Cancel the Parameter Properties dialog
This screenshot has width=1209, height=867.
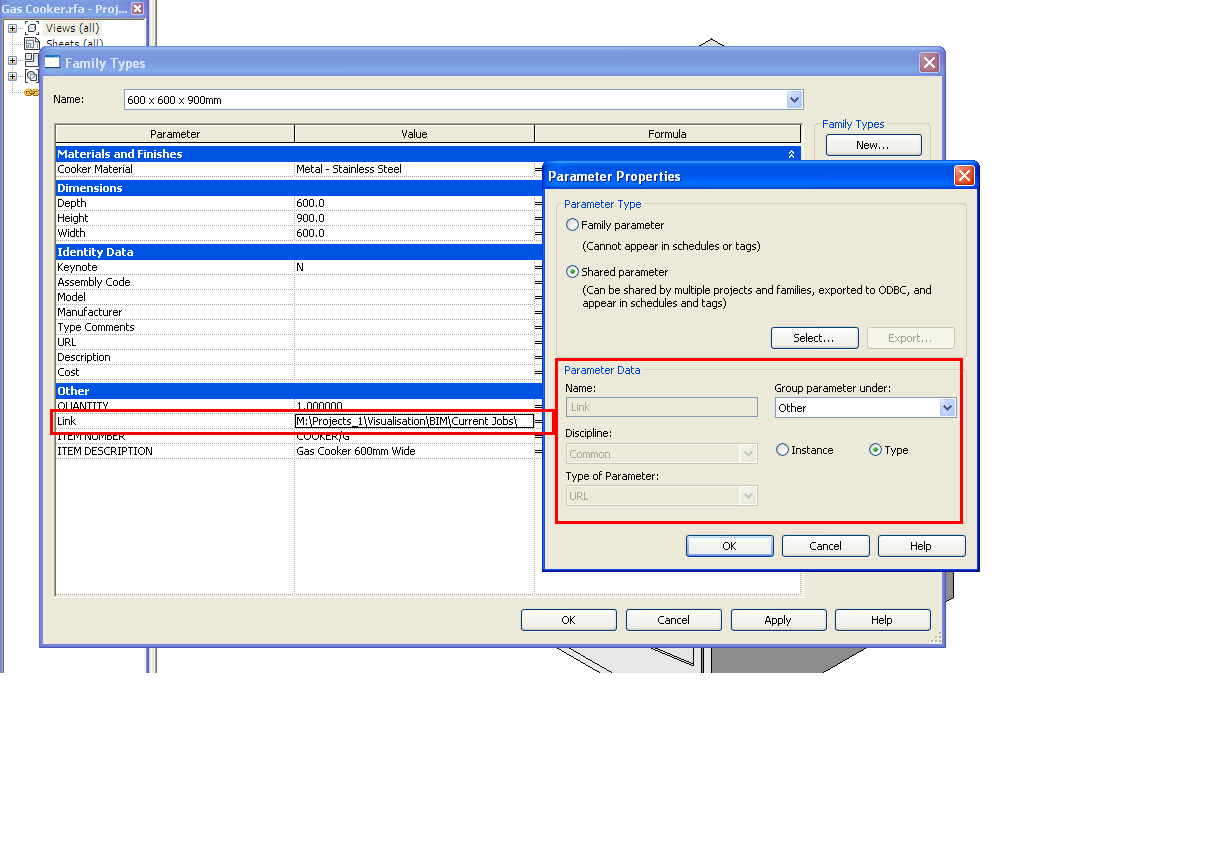(825, 546)
